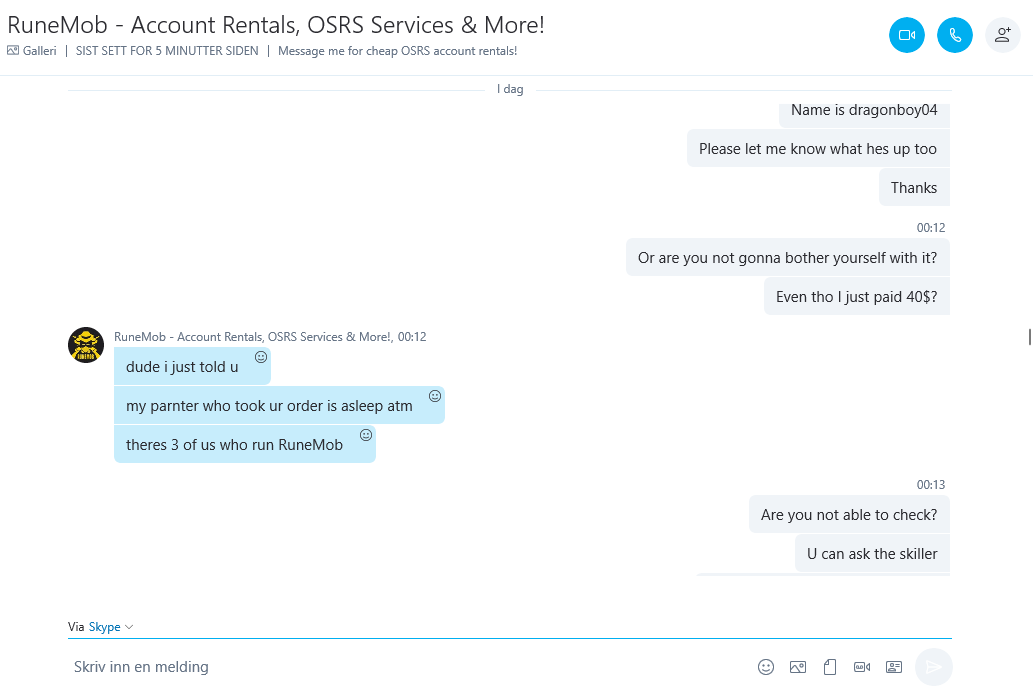Share a contact card in chat
1033x691 pixels.
click(894, 667)
